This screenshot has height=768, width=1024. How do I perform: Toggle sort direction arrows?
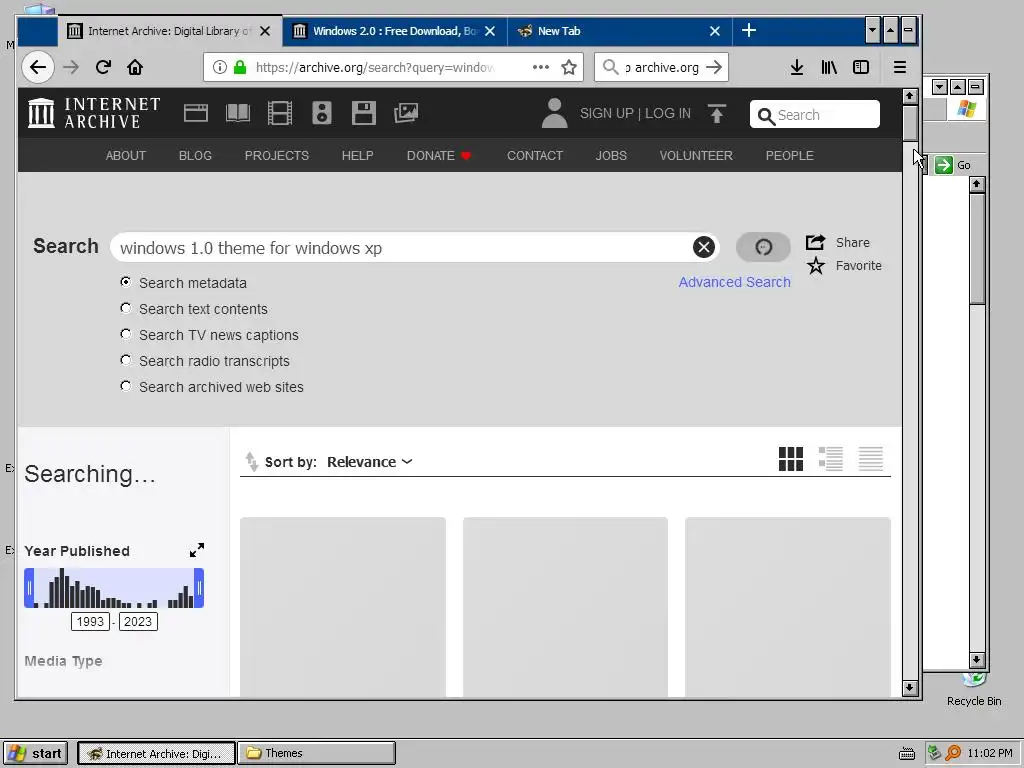point(251,462)
